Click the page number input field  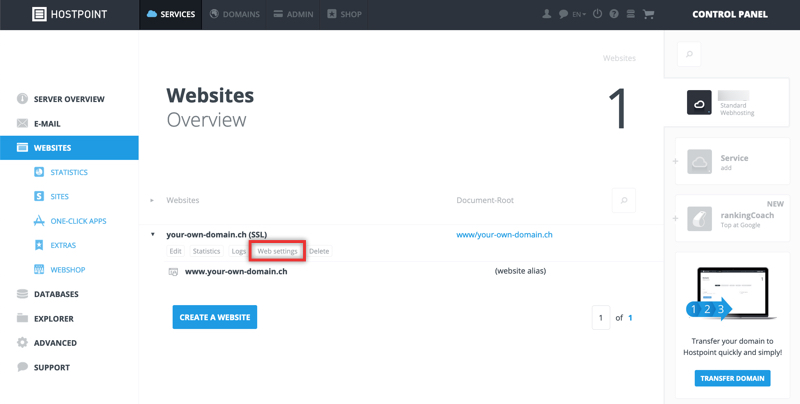coord(601,318)
